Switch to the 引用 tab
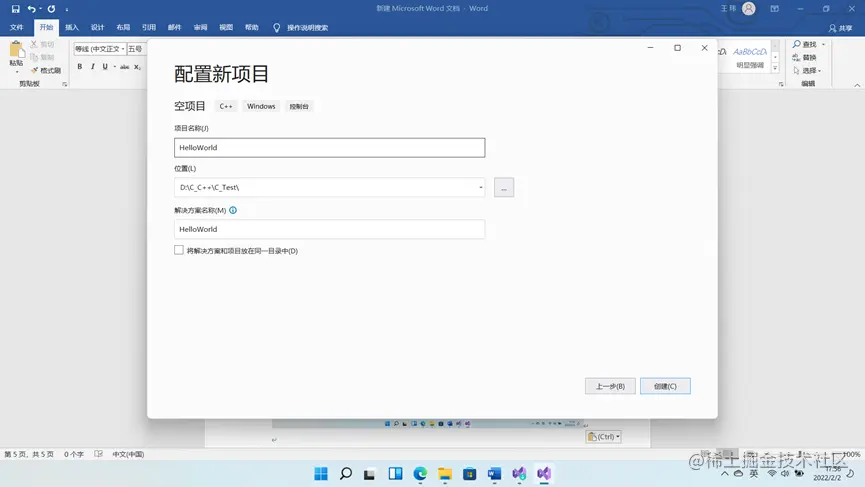 tap(149, 27)
